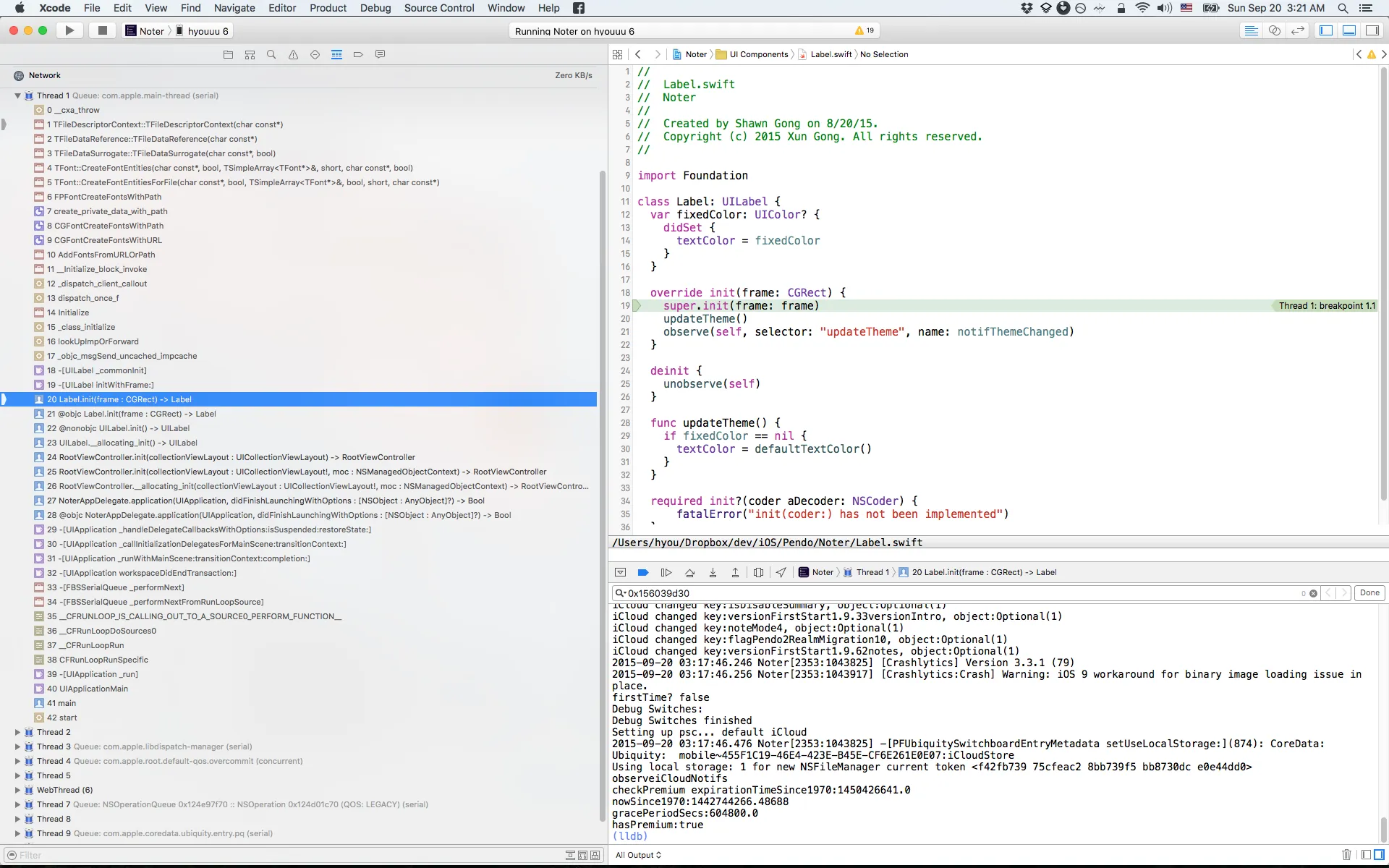Click the Stop button in the Xcode toolbar
Image resolution: width=1389 pixels, height=868 pixels.
[103, 30]
